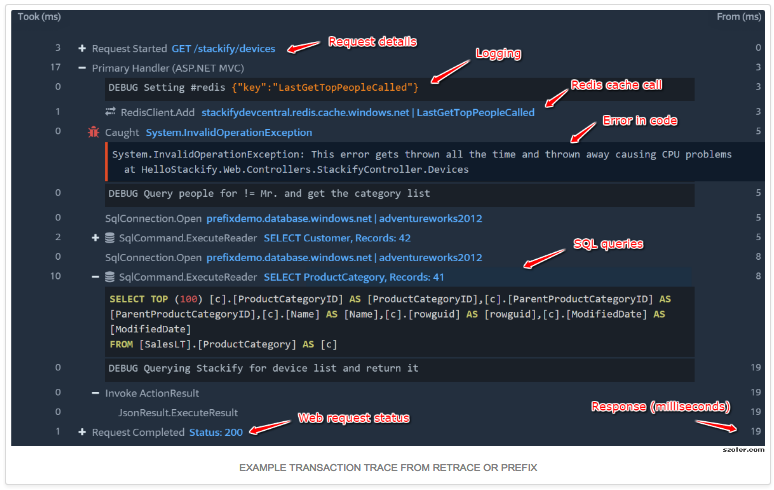Open the stackifydevcentral.redis.cache.windows.net | LastGetTopPeopleCalled link
Image resolution: width=774 pixels, height=490 pixels.
[x=368, y=113]
